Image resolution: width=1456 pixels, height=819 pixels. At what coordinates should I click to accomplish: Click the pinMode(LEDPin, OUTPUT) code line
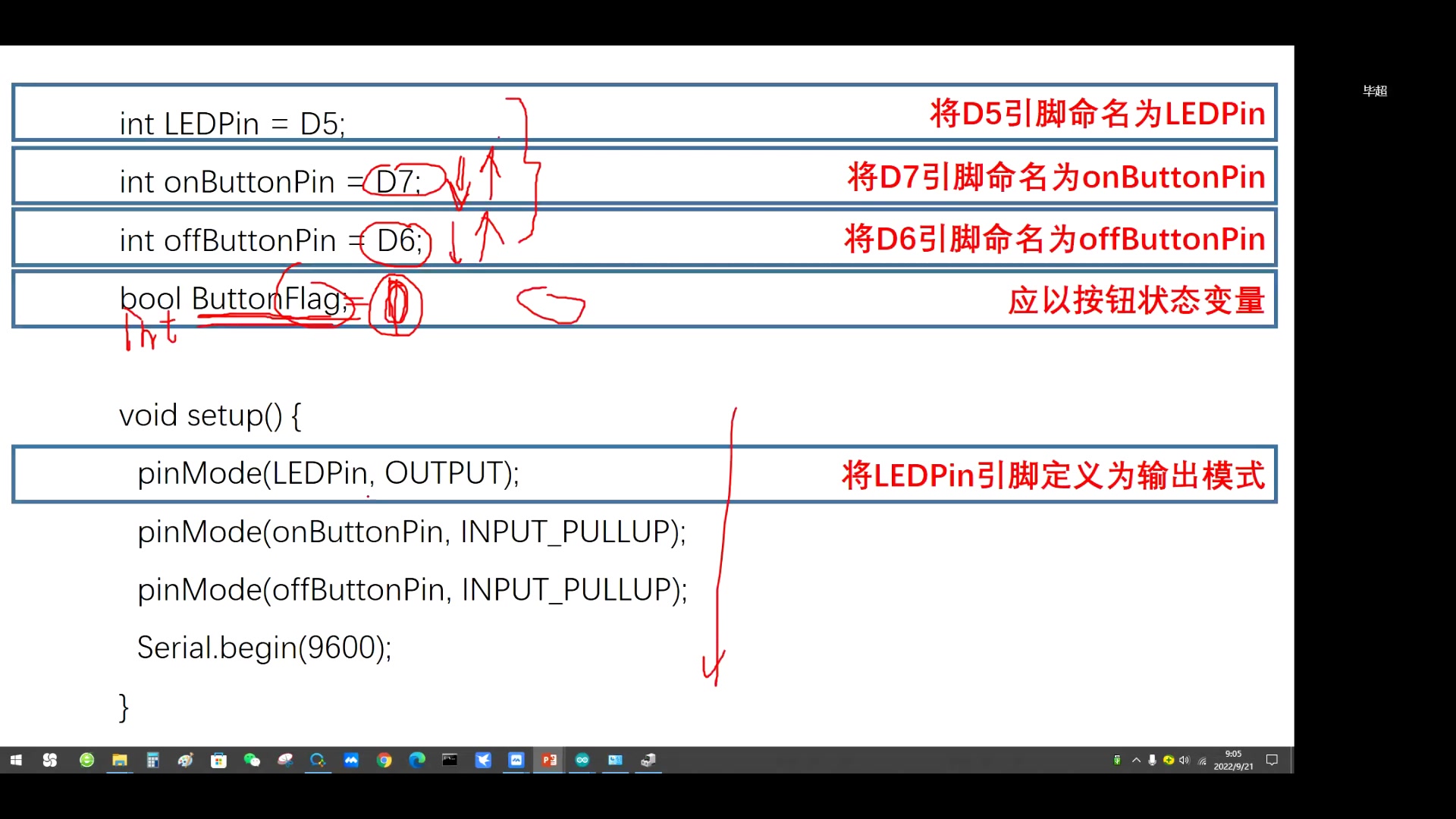tap(328, 473)
